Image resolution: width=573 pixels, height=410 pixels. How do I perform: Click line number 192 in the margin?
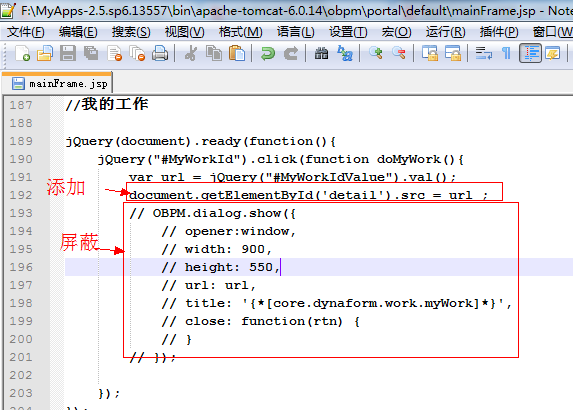click(x=21, y=195)
